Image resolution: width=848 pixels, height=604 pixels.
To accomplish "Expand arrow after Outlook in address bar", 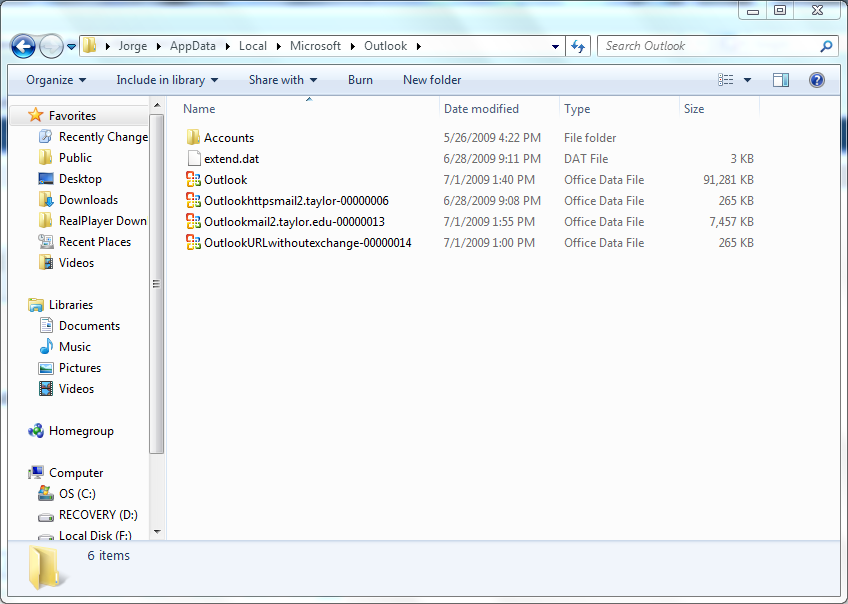I will pos(419,47).
